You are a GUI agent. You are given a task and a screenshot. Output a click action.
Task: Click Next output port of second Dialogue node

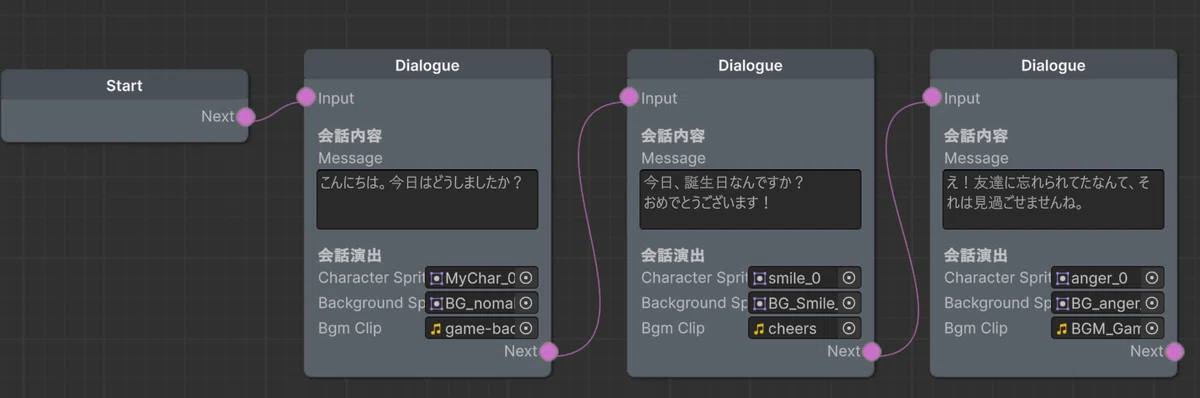[871, 351]
